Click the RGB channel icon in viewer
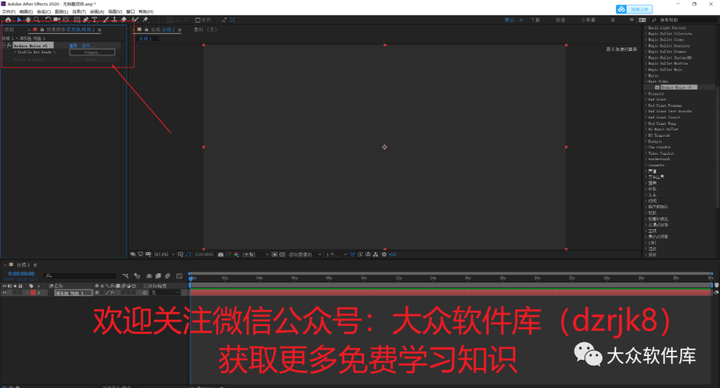720x388 pixels. pos(236,254)
